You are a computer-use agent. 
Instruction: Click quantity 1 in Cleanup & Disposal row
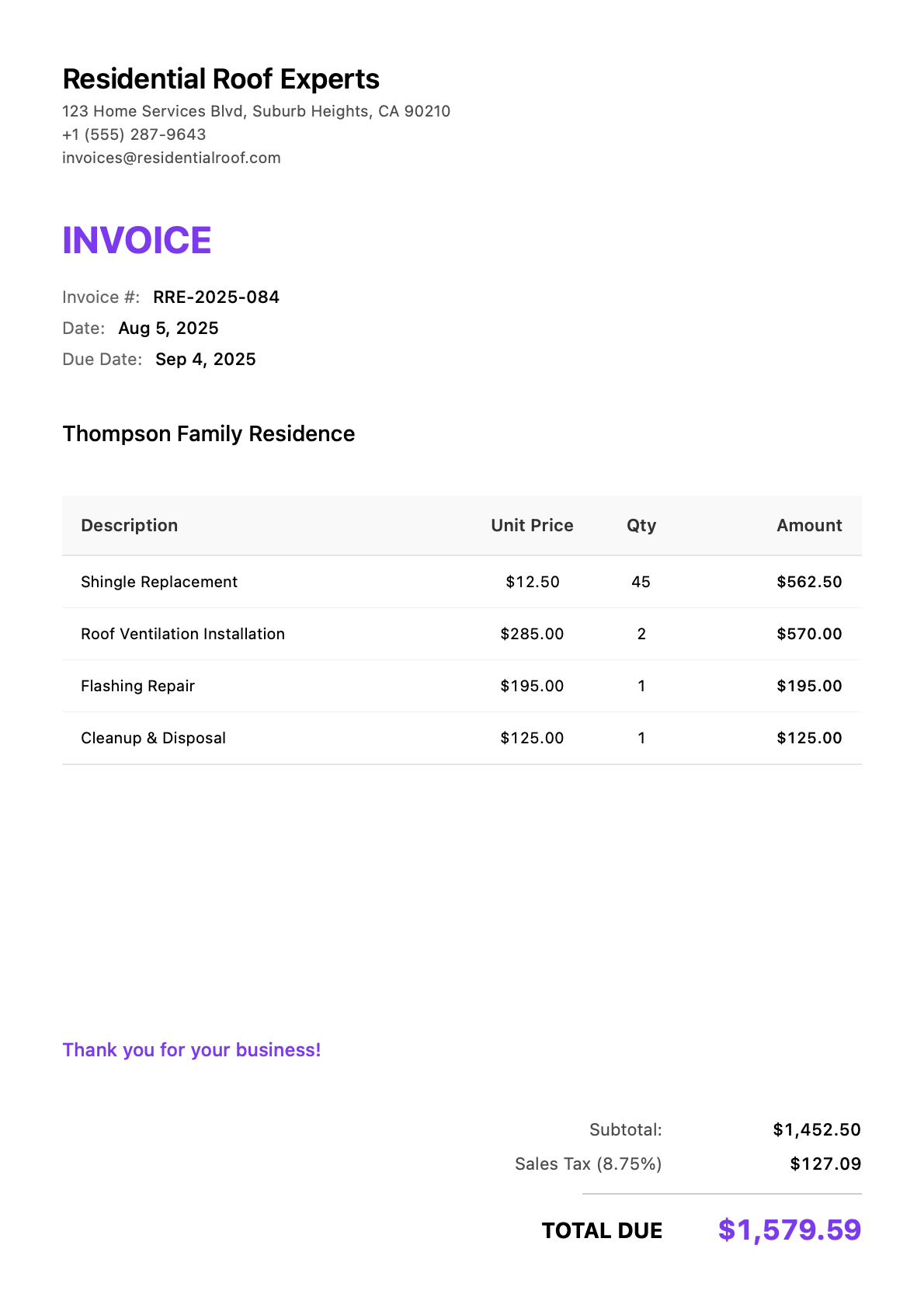pyautogui.click(x=641, y=738)
